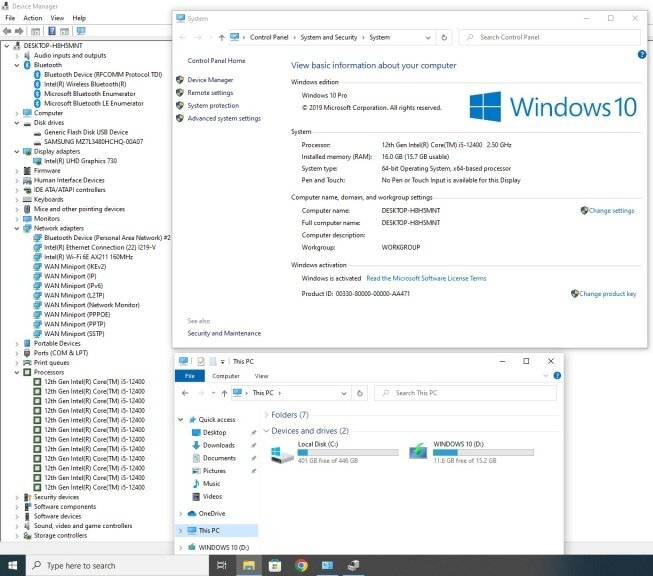The image size is (653, 576).
Task: Click the refresh button in System window
Action: (444, 37)
